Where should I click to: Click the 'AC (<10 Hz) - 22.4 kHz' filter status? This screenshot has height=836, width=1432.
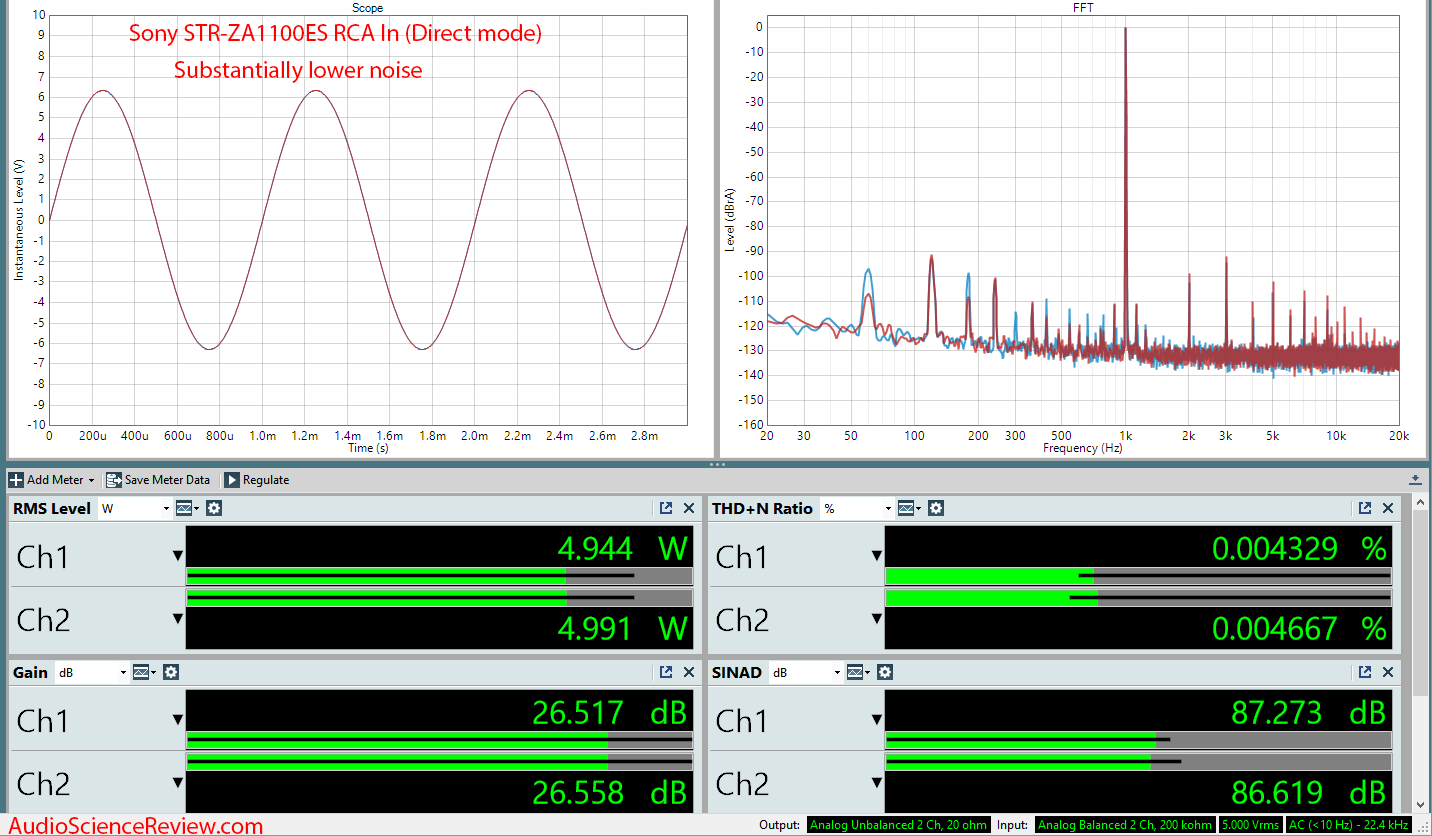1347,825
